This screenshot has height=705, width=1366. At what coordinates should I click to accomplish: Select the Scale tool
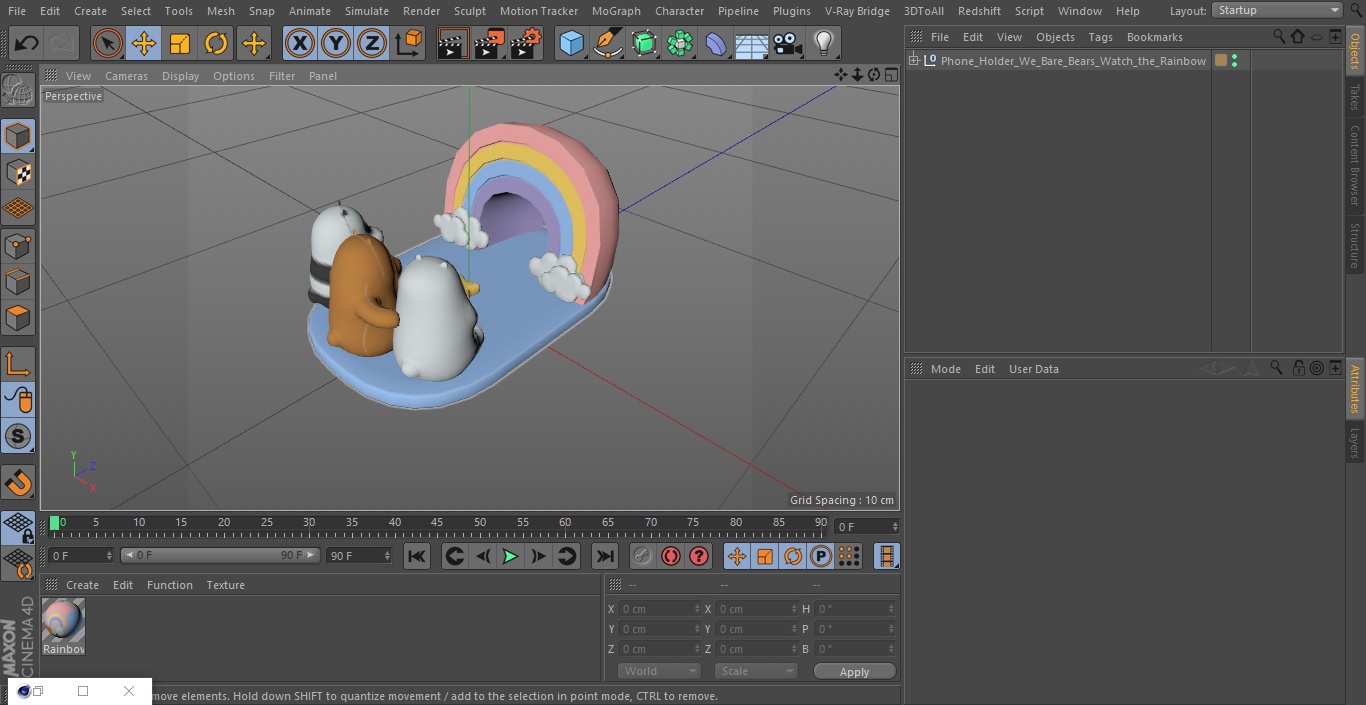pos(180,44)
